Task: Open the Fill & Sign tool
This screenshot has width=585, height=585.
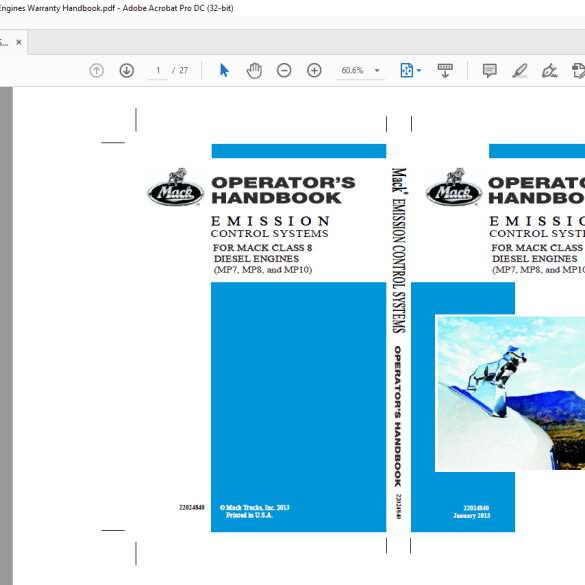Action: pos(550,70)
